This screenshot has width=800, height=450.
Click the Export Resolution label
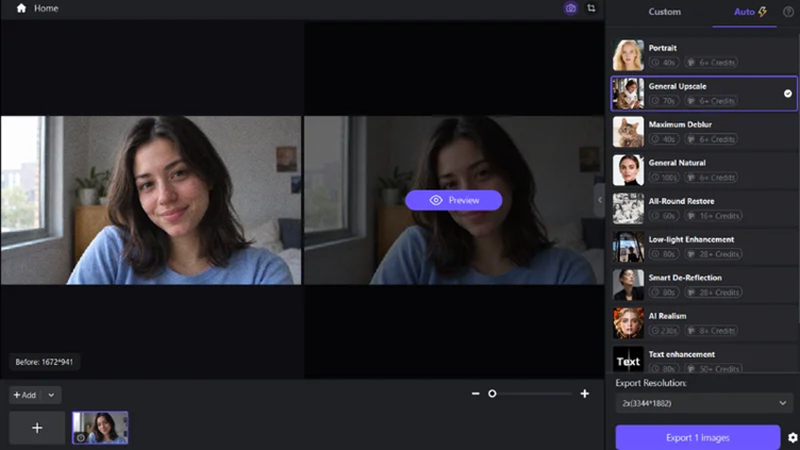pyautogui.click(x=651, y=383)
